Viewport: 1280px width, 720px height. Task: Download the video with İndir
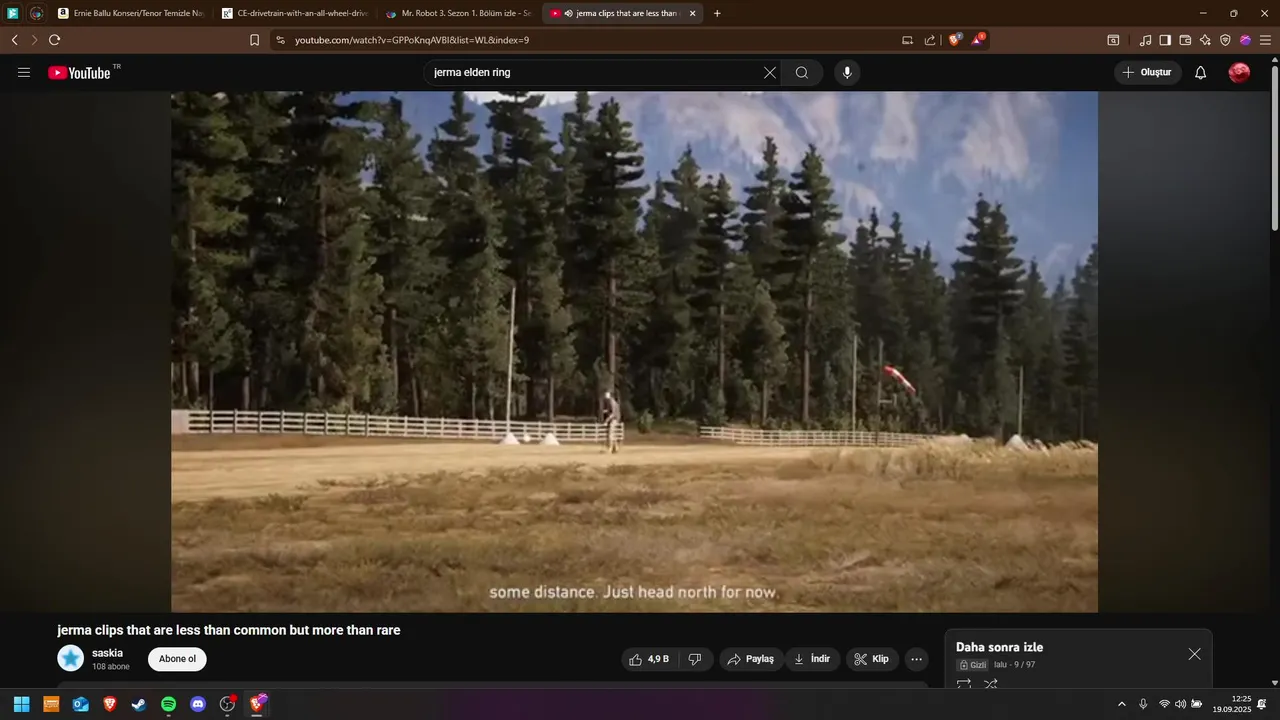click(813, 659)
